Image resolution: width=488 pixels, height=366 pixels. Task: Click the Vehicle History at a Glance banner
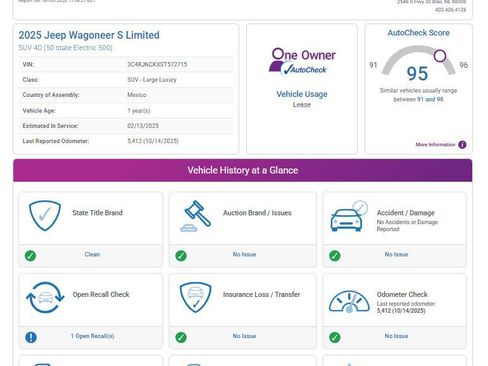coord(243,170)
